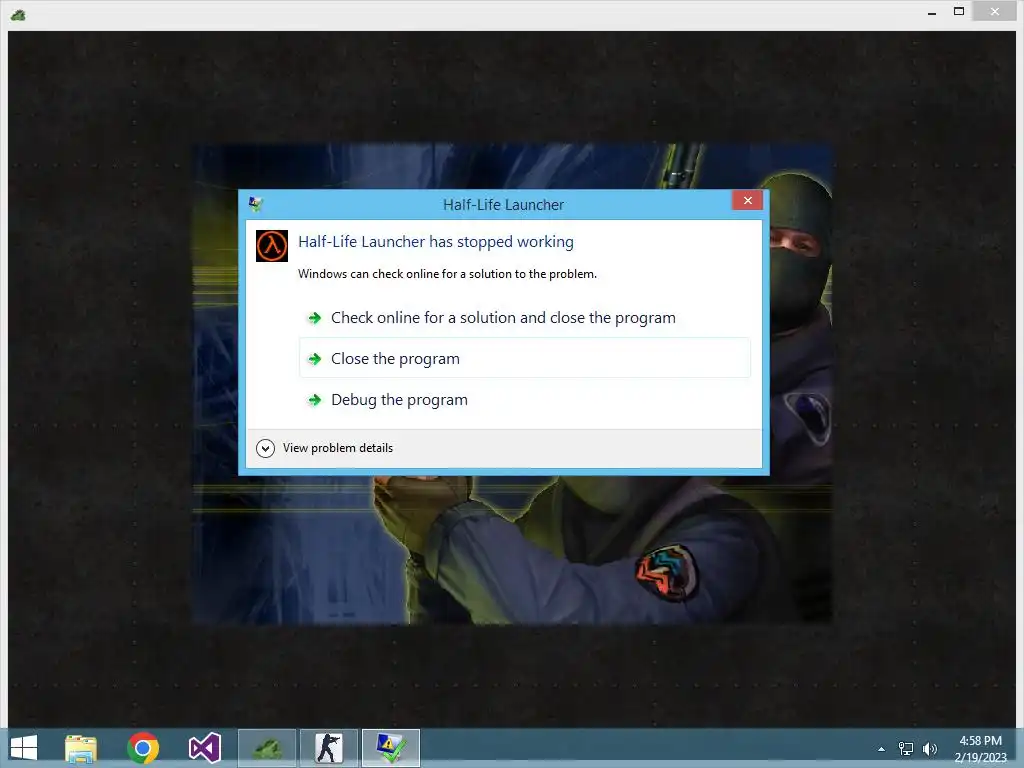Open Visual Studio from taskbar
Image resolution: width=1024 pixels, height=768 pixels.
click(205, 748)
